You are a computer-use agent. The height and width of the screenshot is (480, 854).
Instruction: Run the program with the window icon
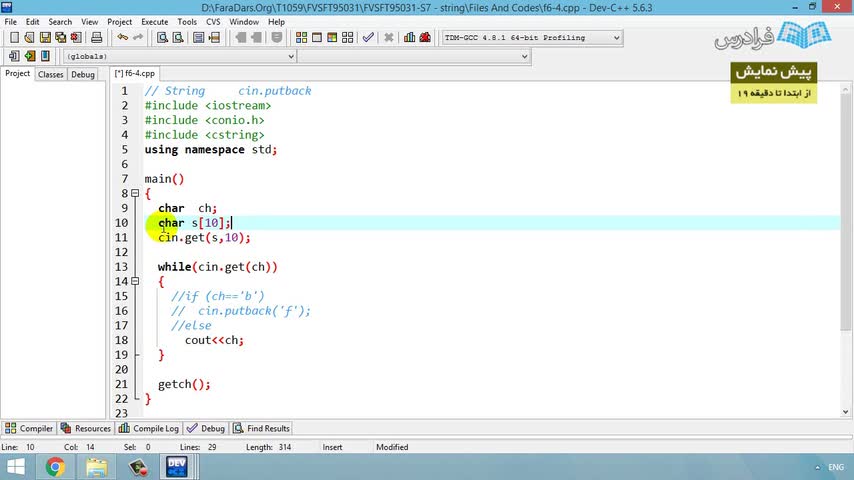pyautogui.click(x=316, y=38)
